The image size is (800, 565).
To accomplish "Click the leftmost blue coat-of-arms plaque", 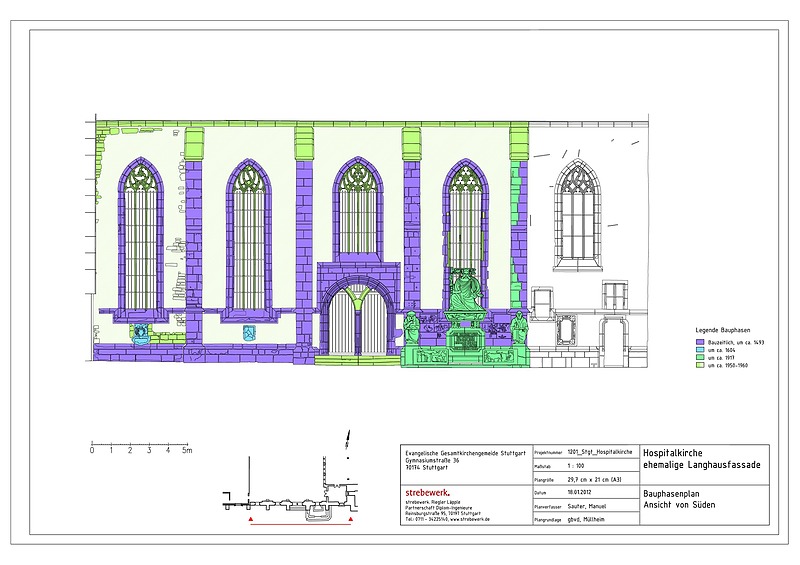I will coord(142,332).
